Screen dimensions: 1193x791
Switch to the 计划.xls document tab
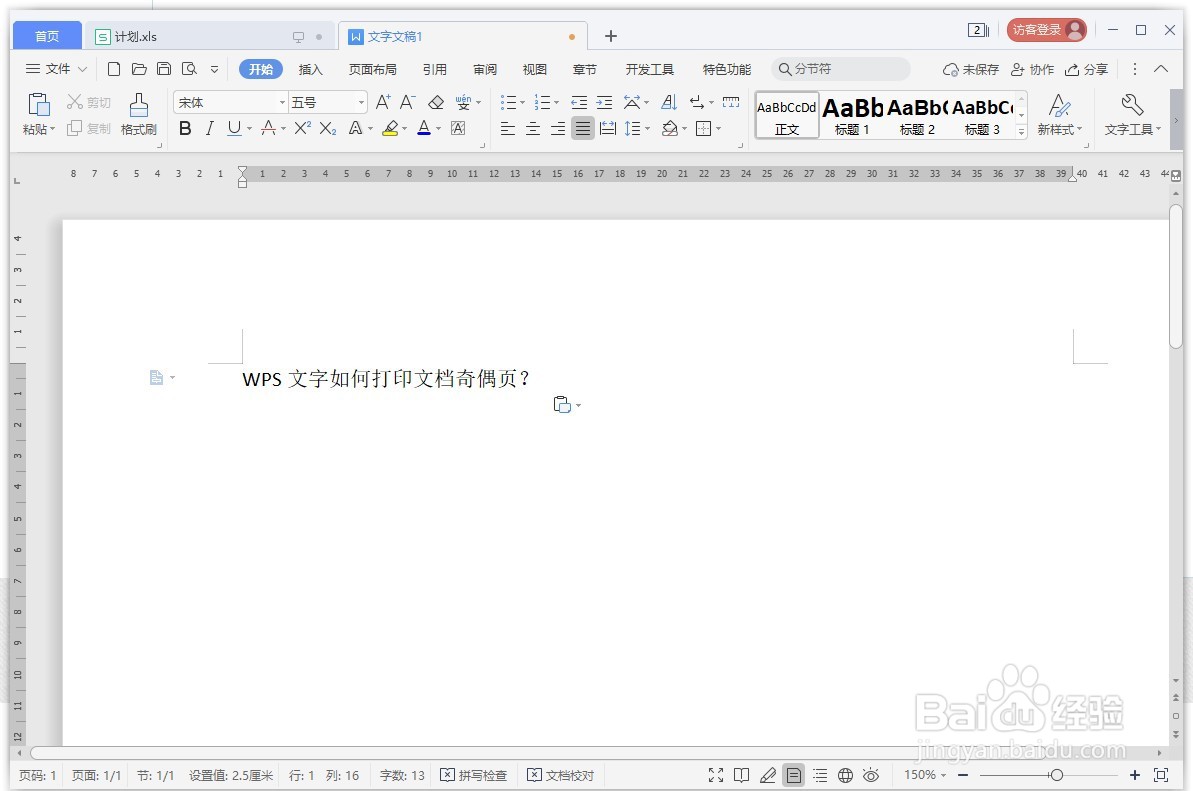(208, 37)
